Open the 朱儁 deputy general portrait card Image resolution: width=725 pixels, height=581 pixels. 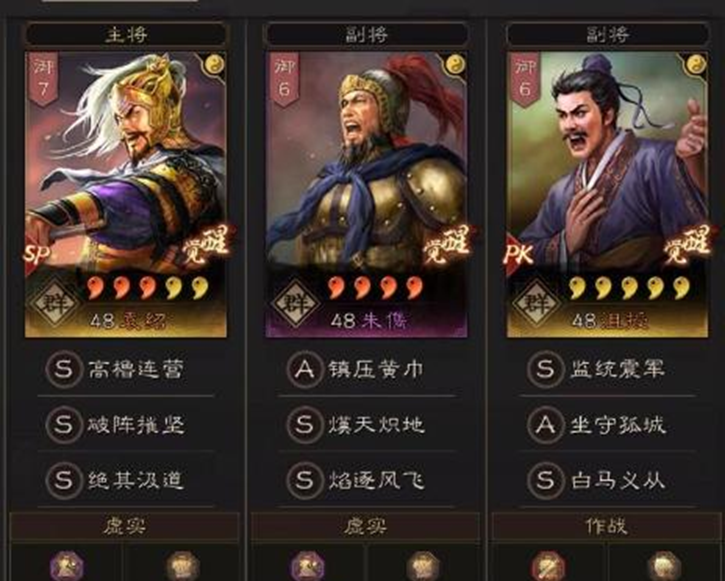366,194
